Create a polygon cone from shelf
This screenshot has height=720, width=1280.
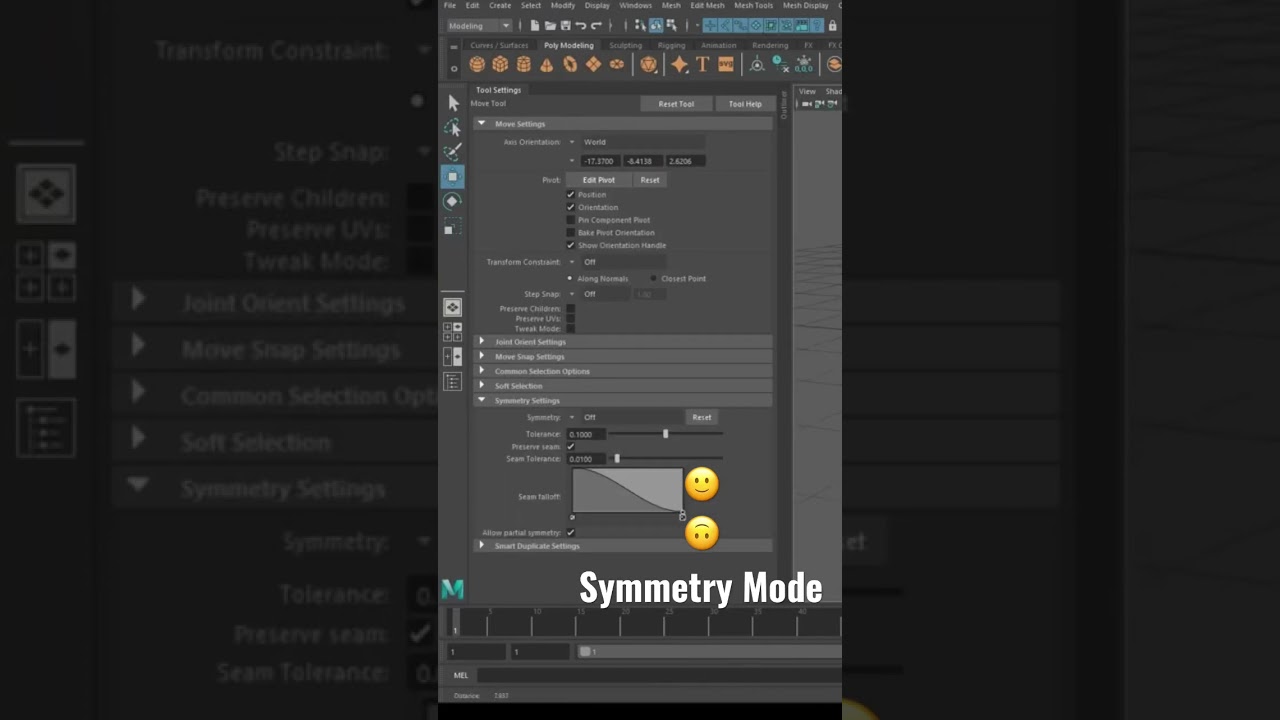coord(547,64)
